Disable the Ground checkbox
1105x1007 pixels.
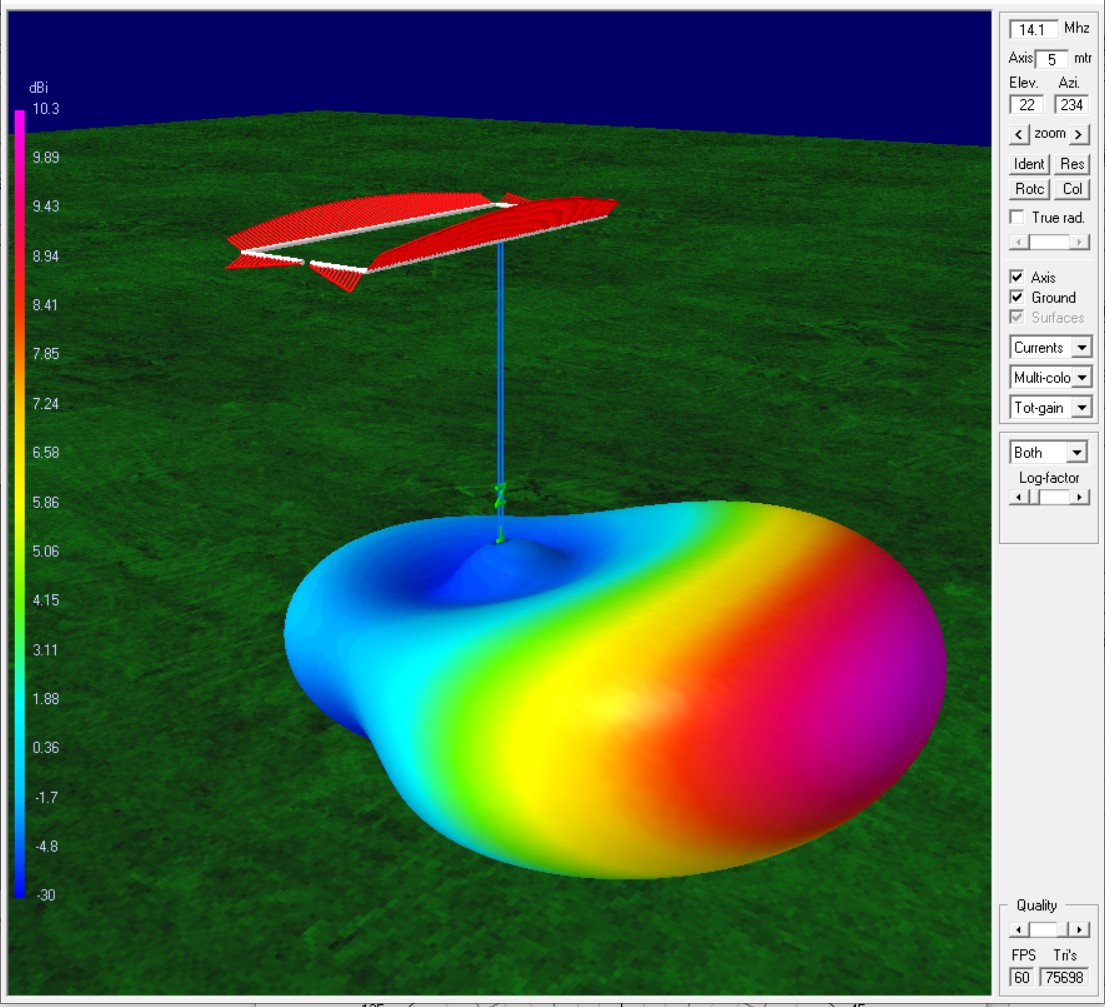1017,297
